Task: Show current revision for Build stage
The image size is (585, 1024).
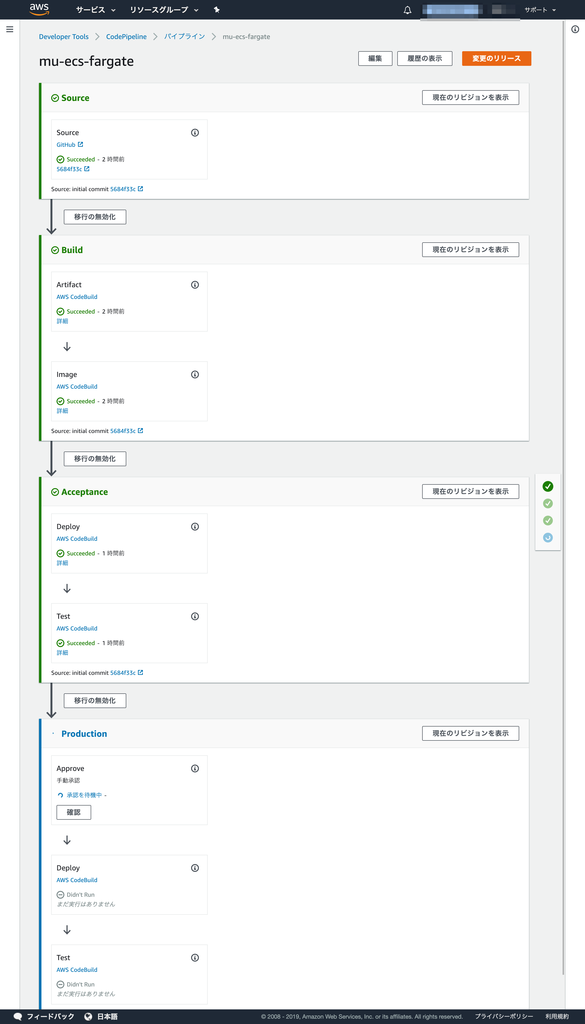Action: [x=470, y=249]
